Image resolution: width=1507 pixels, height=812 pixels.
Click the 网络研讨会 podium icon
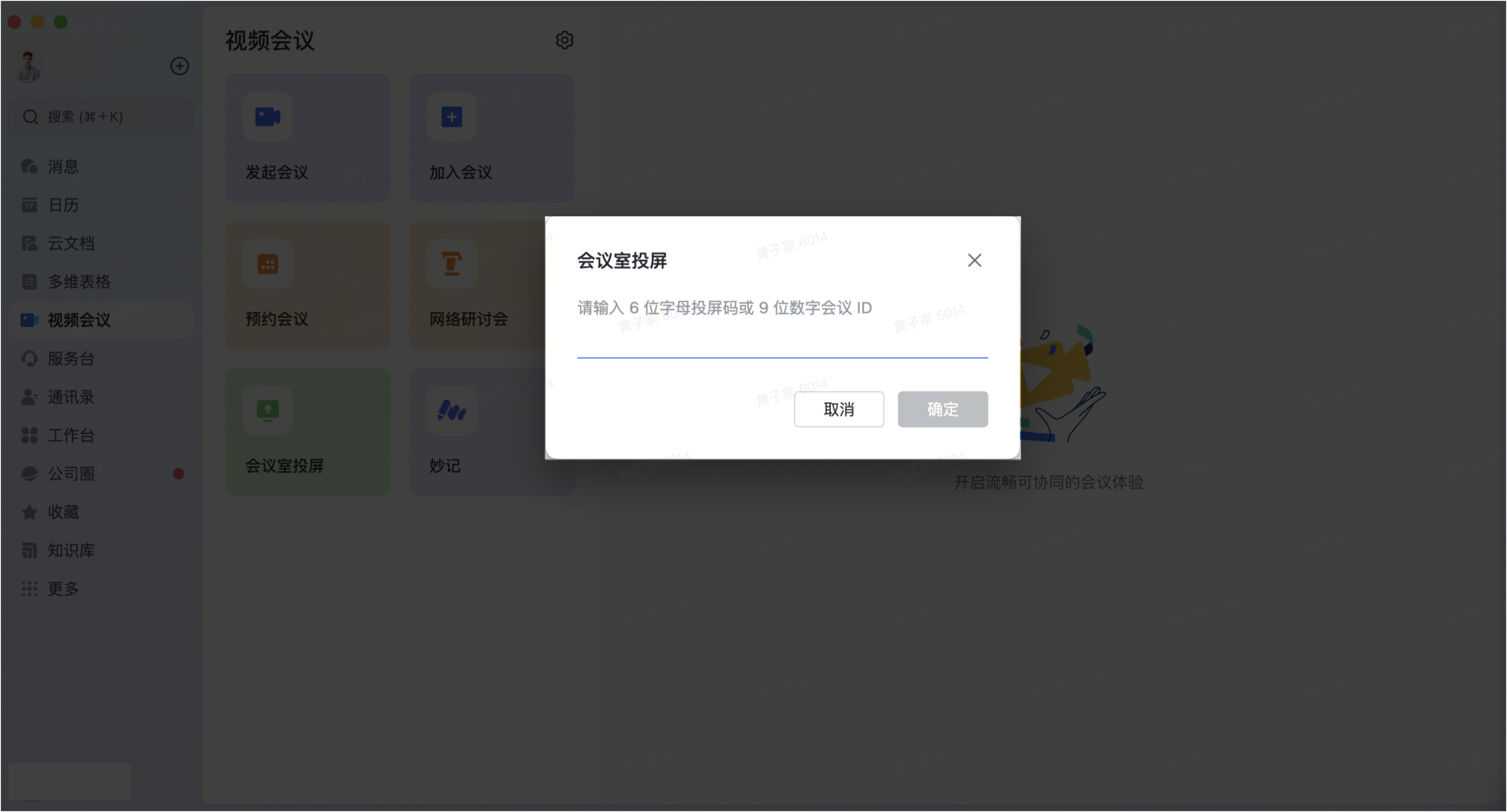coord(451,263)
